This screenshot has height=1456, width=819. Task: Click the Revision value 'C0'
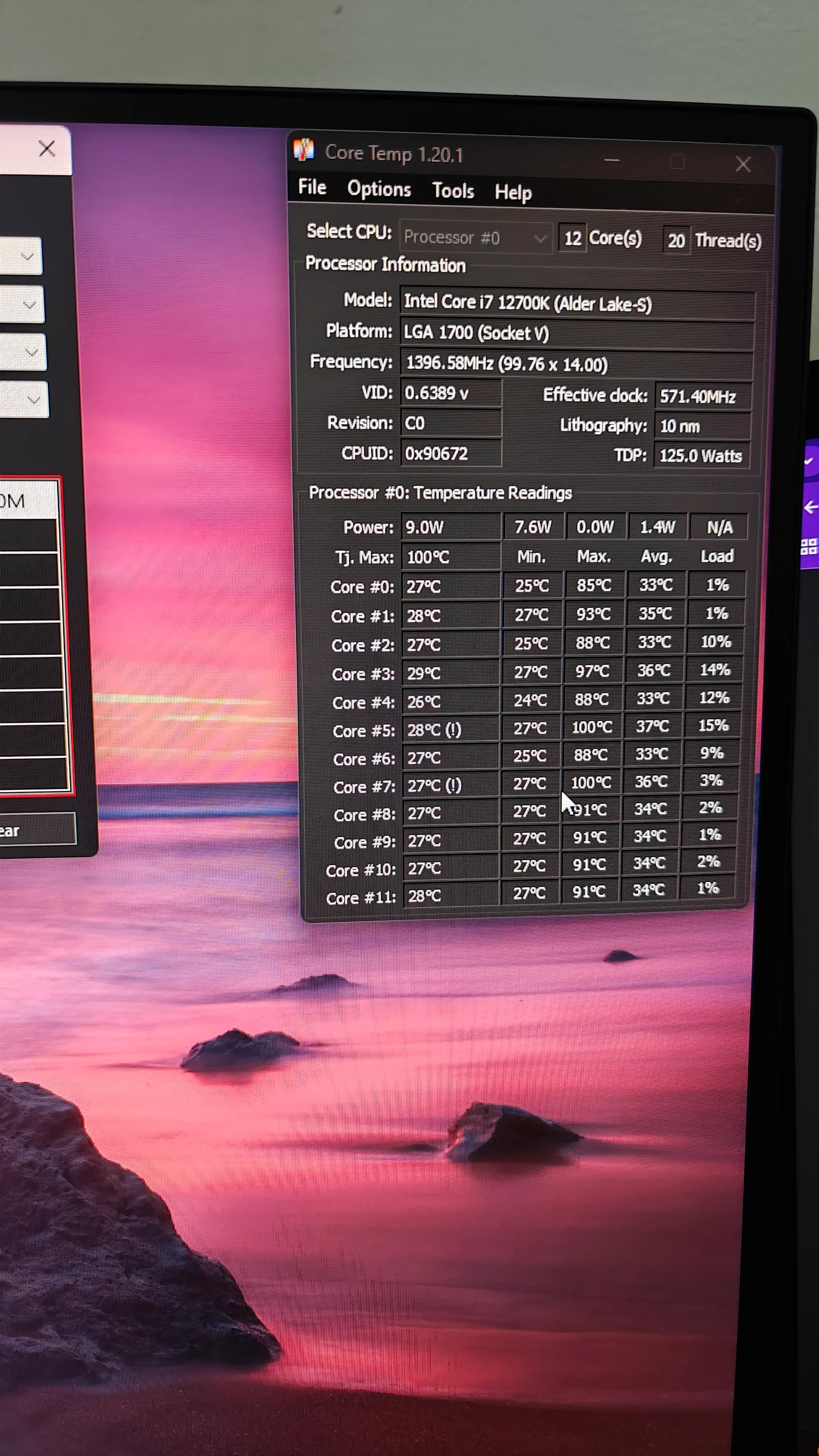click(451, 423)
